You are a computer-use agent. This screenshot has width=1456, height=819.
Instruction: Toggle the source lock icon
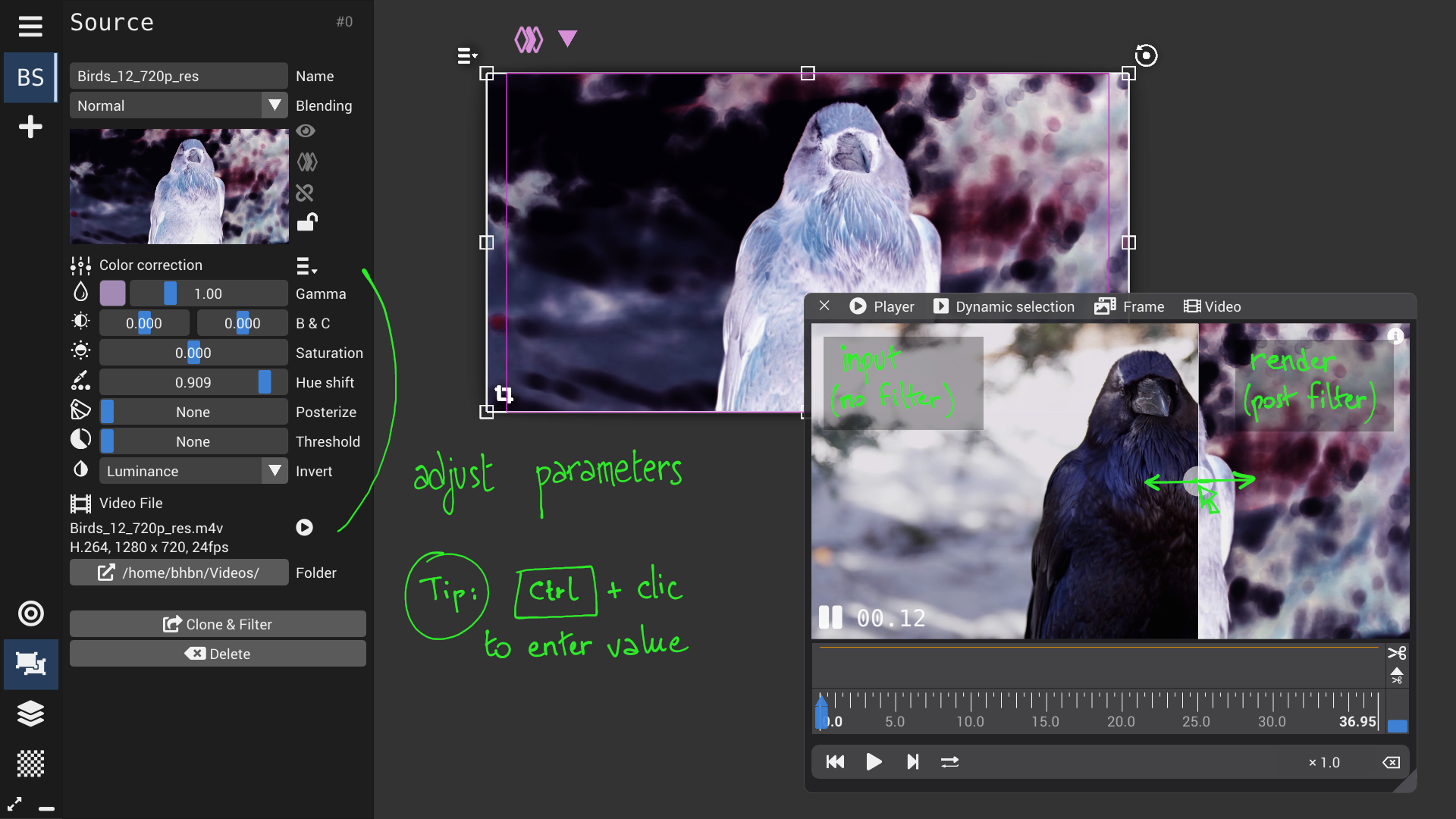click(x=306, y=222)
